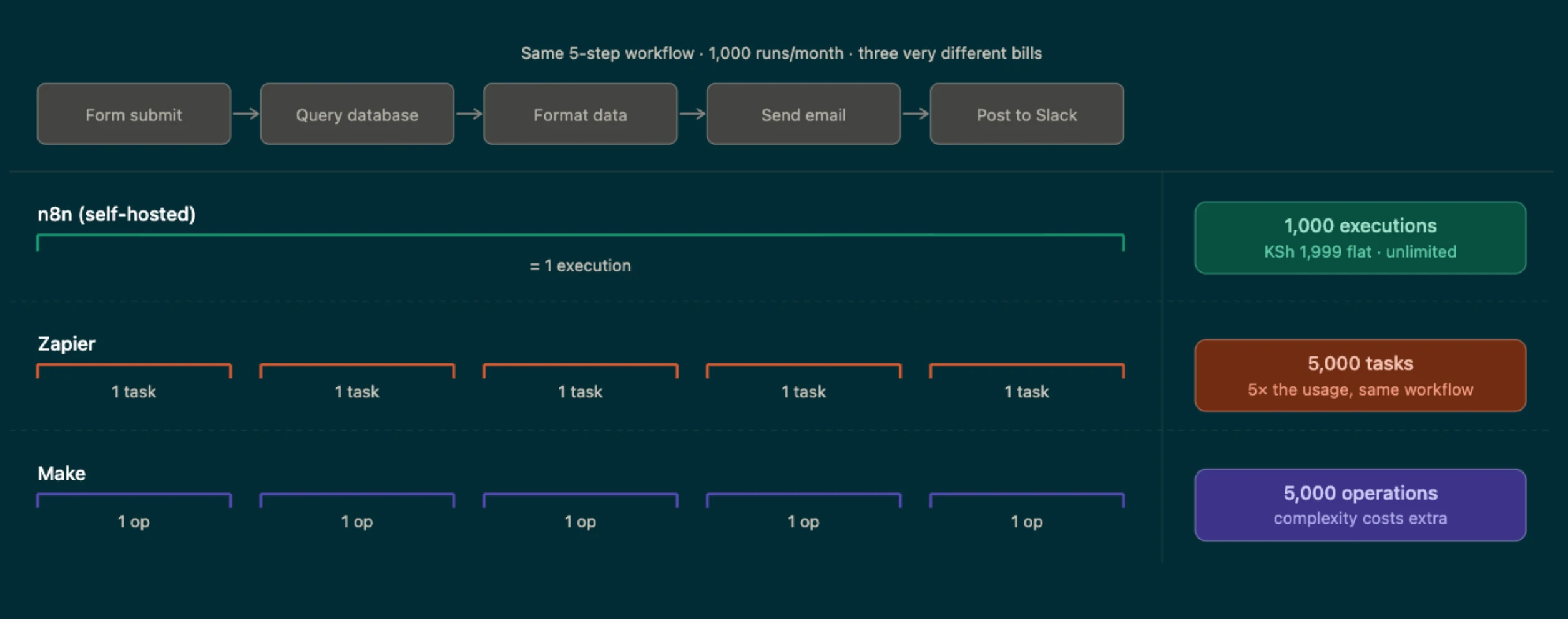Click the Zapier row label
This screenshot has height=619, width=1568.
(66, 344)
